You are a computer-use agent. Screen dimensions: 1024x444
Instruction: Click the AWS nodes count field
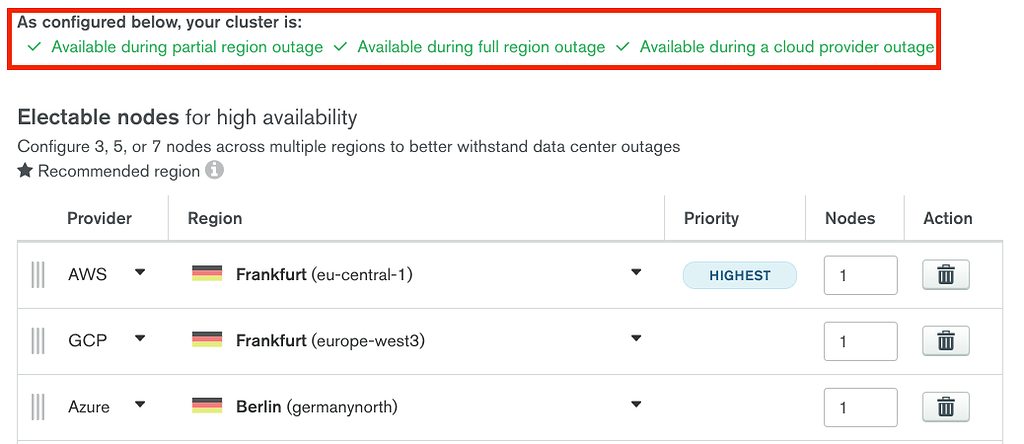coord(860,275)
